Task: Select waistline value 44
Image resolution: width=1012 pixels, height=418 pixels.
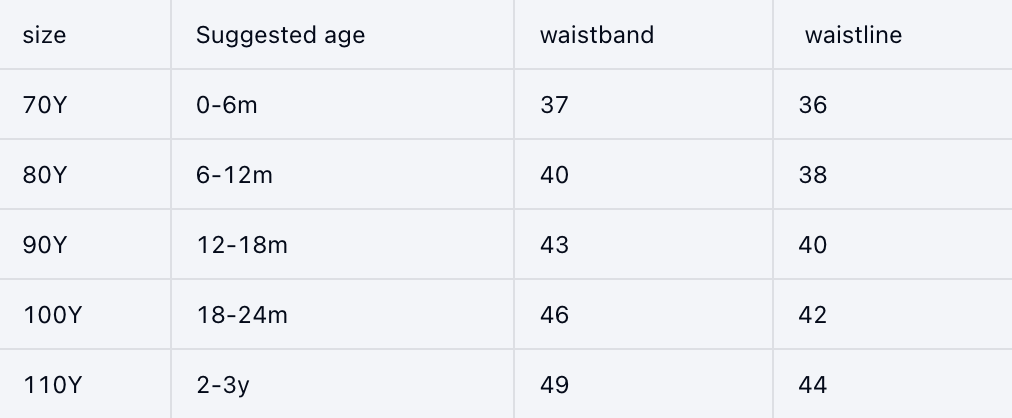Action: click(x=813, y=384)
